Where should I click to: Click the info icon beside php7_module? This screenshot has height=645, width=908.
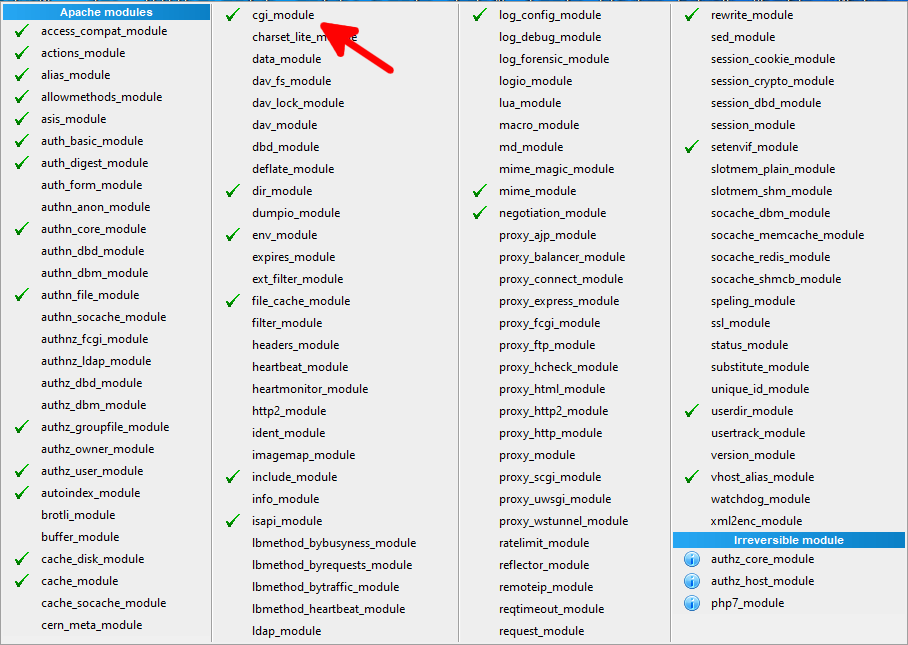691,603
